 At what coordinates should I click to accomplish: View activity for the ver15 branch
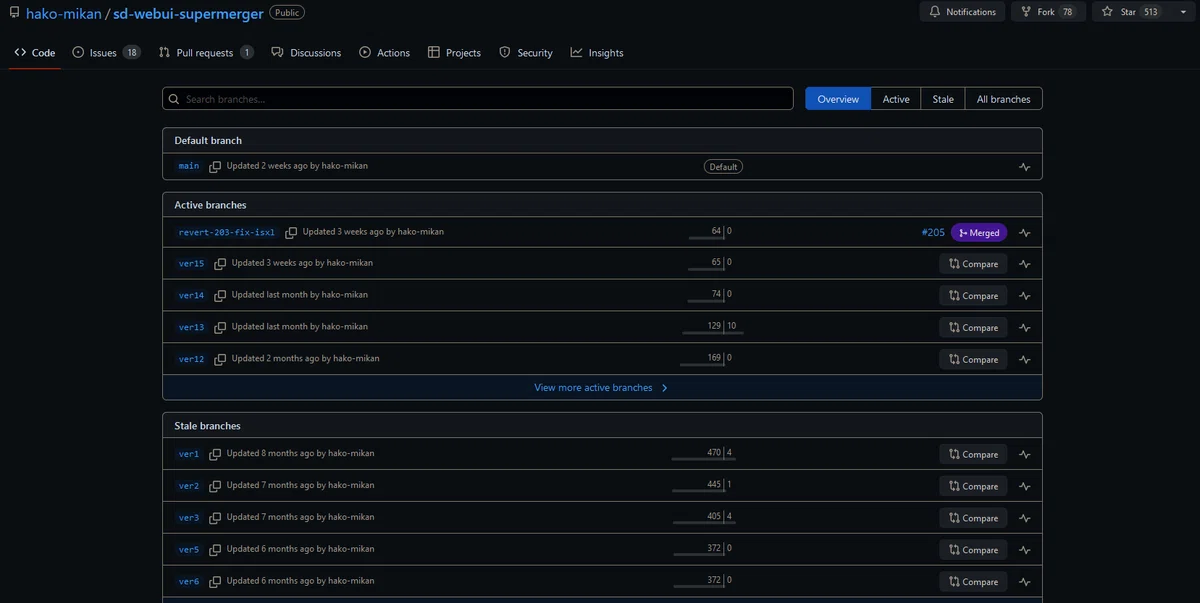tap(1024, 264)
